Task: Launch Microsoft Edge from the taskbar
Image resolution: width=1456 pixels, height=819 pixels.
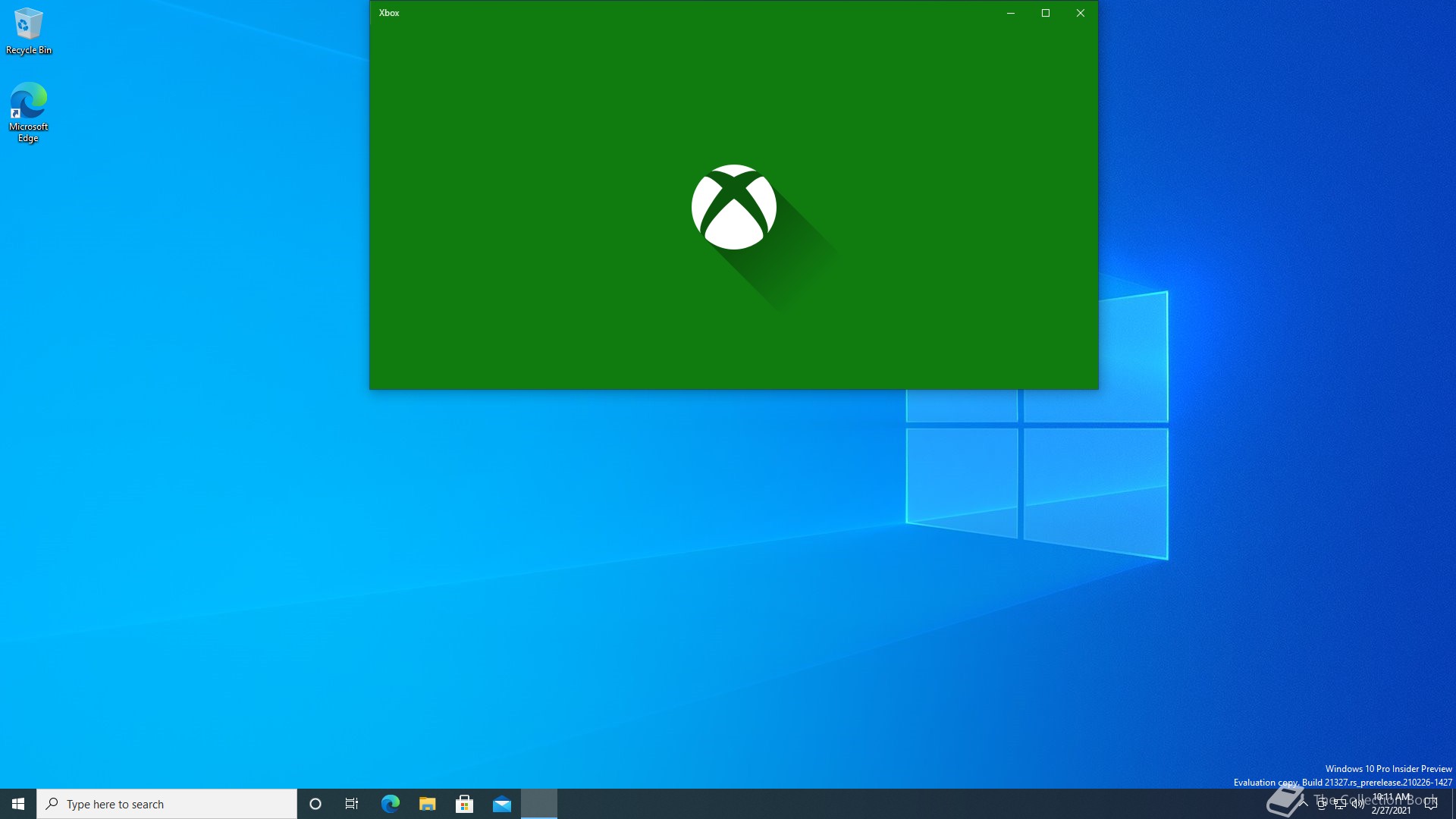Action: click(390, 804)
